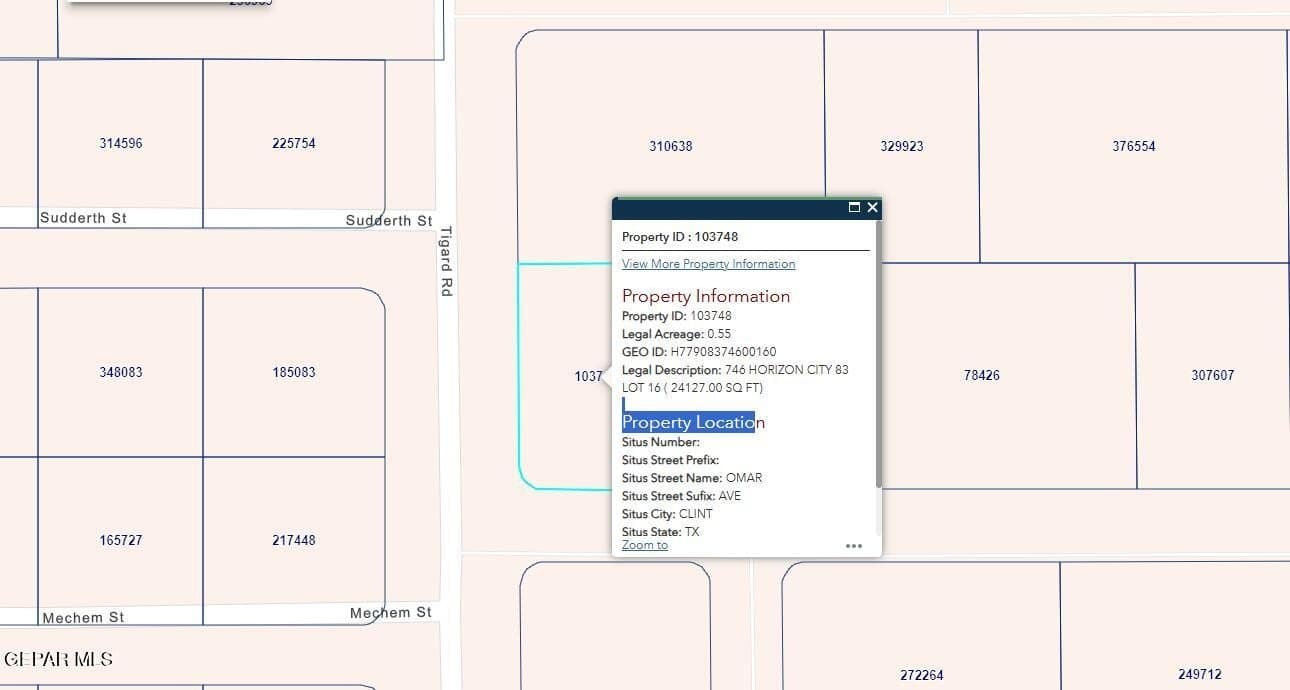The width and height of the screenshot is (1290, 690).
Task: Select parcel 310638 on the map
Action: pyautogui.click(x=670, y=146)
